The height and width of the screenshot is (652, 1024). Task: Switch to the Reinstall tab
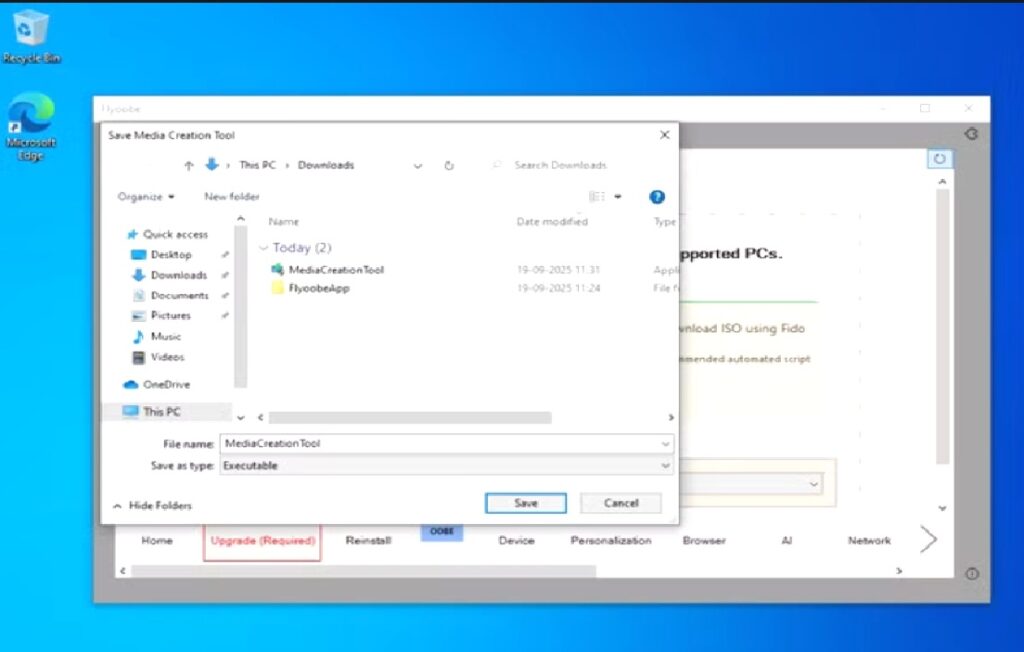(x=368, y=540)
